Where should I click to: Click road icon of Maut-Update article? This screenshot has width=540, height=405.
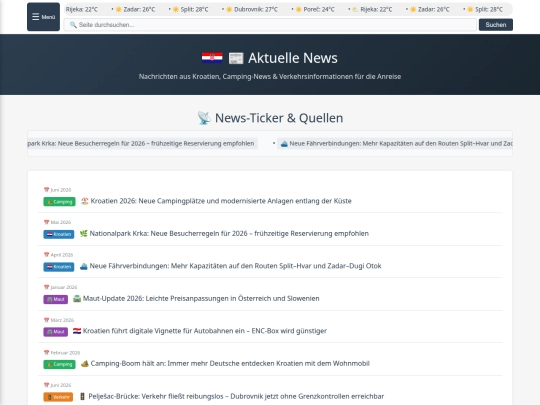(x=77, y=299)
